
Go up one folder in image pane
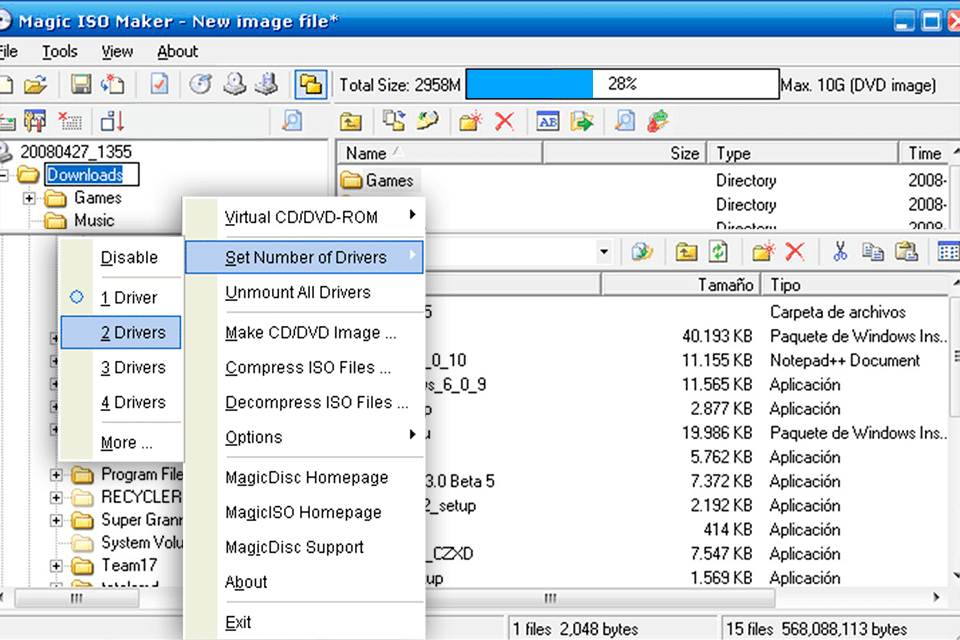[350, 121]
